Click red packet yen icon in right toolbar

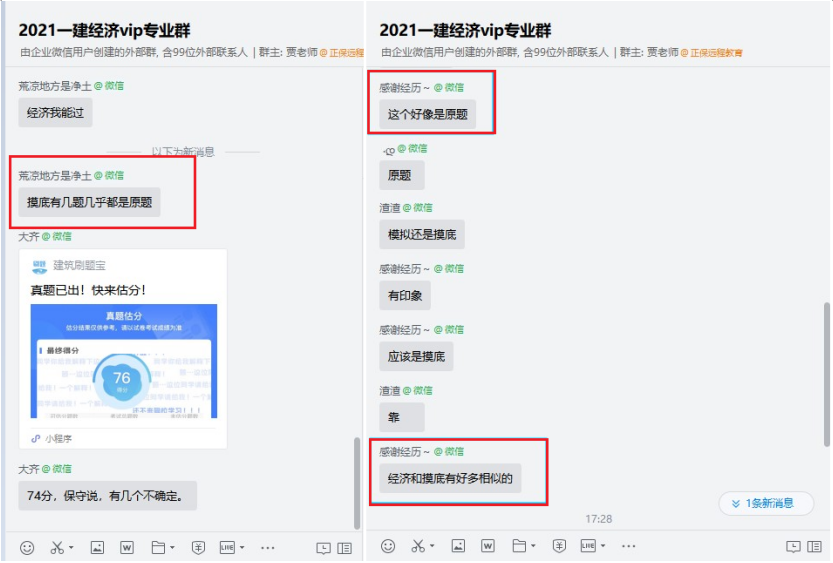559,546
